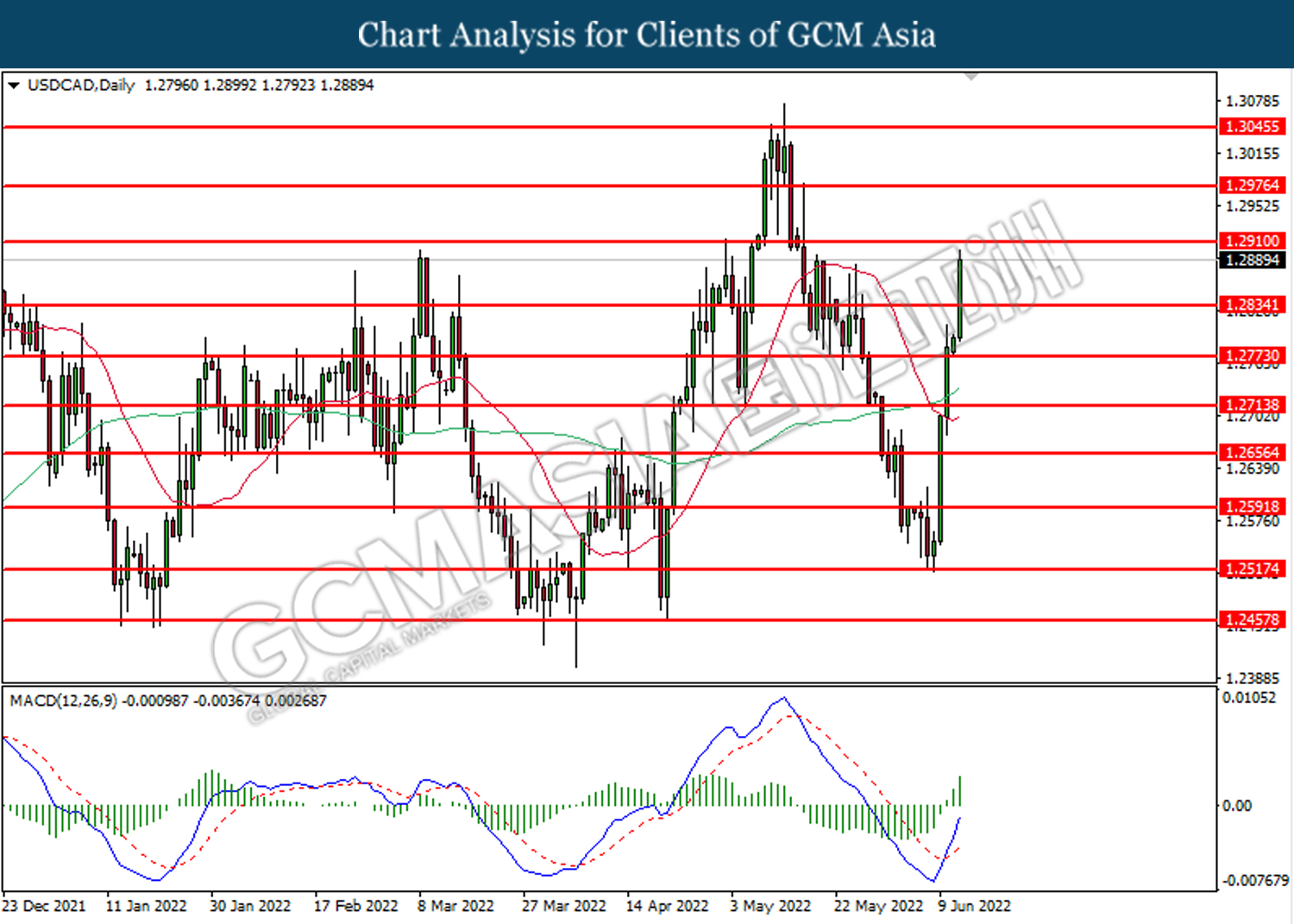This screenshot has width=1294, height=924.
Task: Click the 30 Jan 2022 date label
Action: coord(250,906)
